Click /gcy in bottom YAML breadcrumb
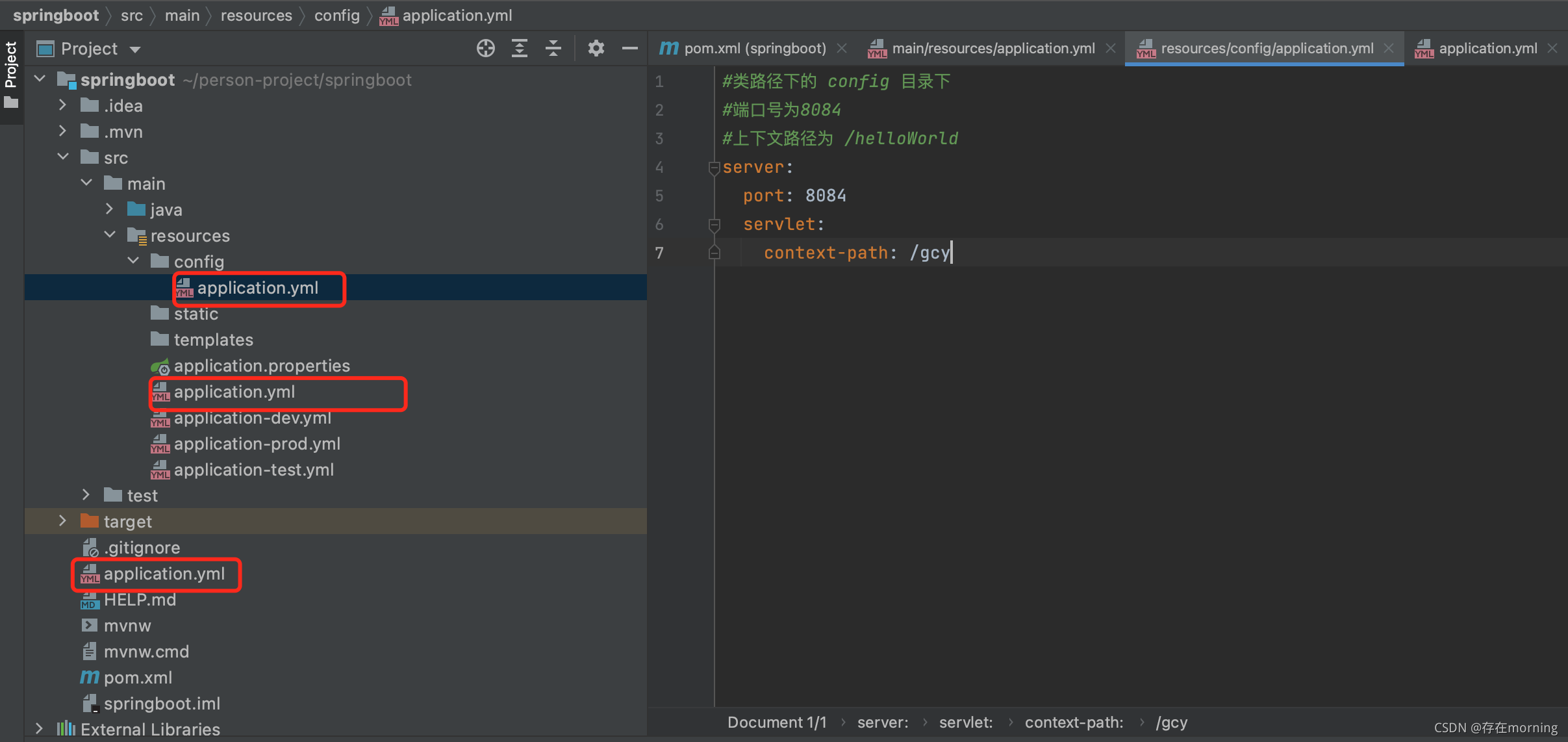The width and height of the screenshot is (1568, 742). coord(1171,723)
